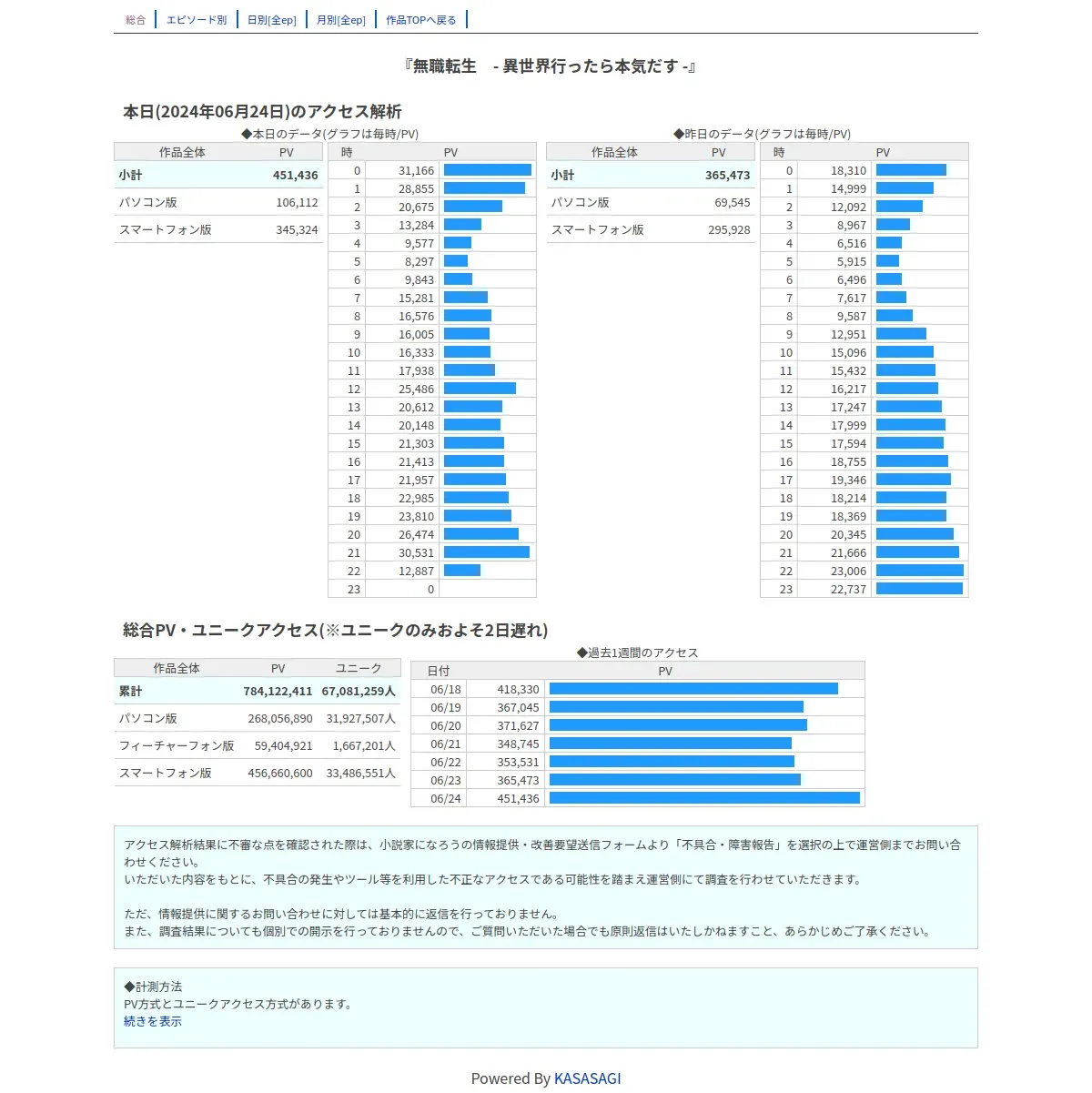Click today's hour 22 PV 12,887
Image resolution: width=1092 pixels, height=1093 pixels.
[417, 571]
